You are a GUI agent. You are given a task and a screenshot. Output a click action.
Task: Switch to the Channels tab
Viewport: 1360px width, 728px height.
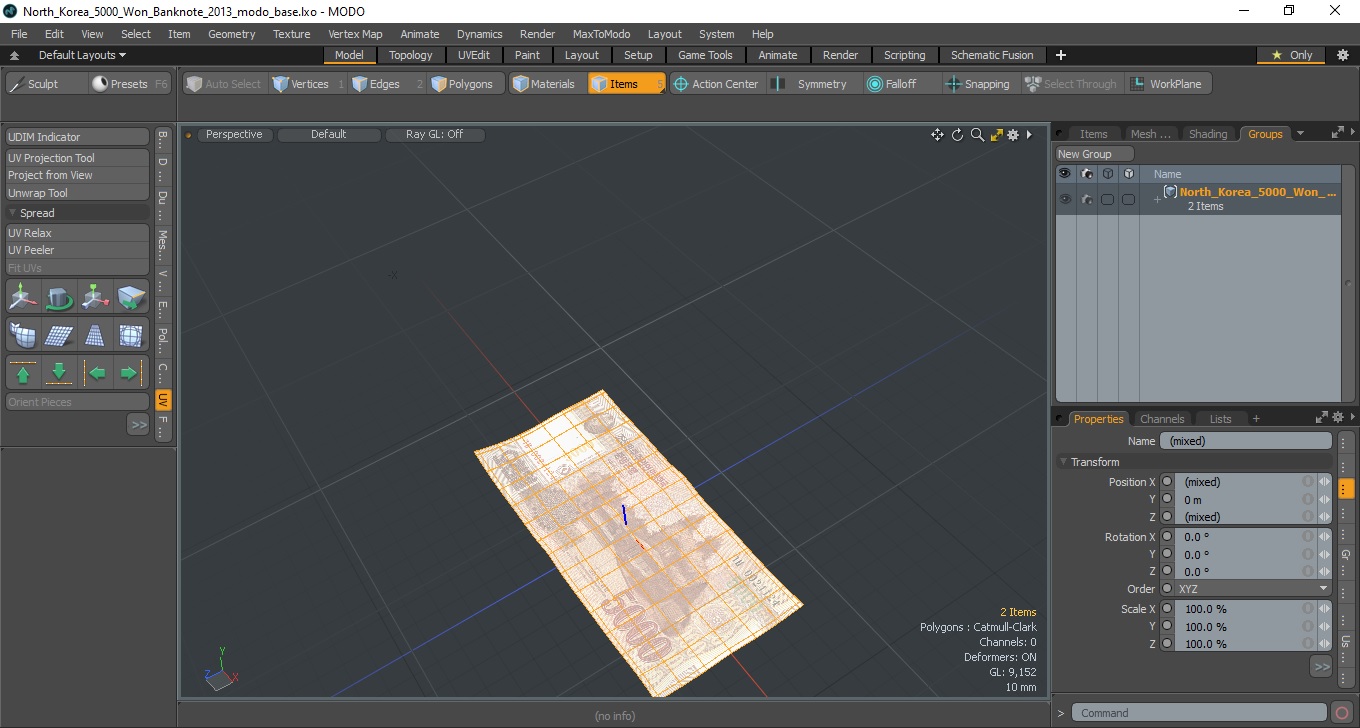tap(1162, 419)
